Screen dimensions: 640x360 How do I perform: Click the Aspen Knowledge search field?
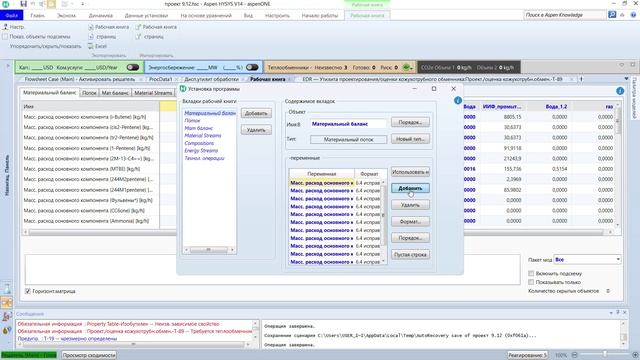coord(564,15)
